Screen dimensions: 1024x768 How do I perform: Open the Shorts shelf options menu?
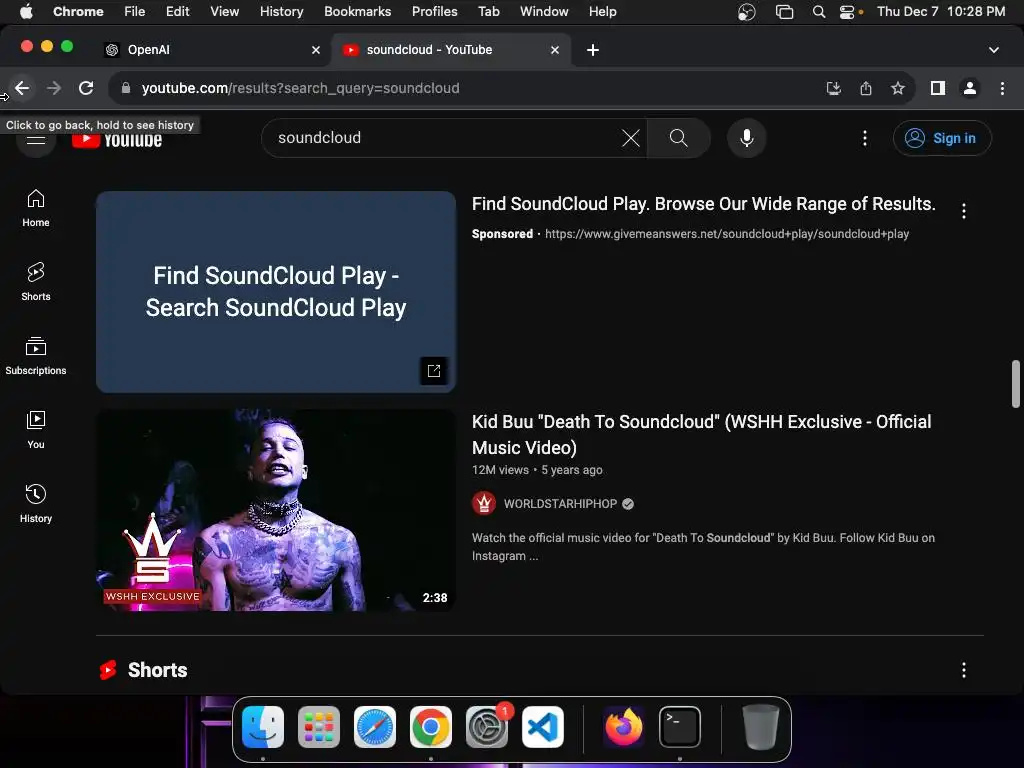pyautogui.click(x=964, y=670)
